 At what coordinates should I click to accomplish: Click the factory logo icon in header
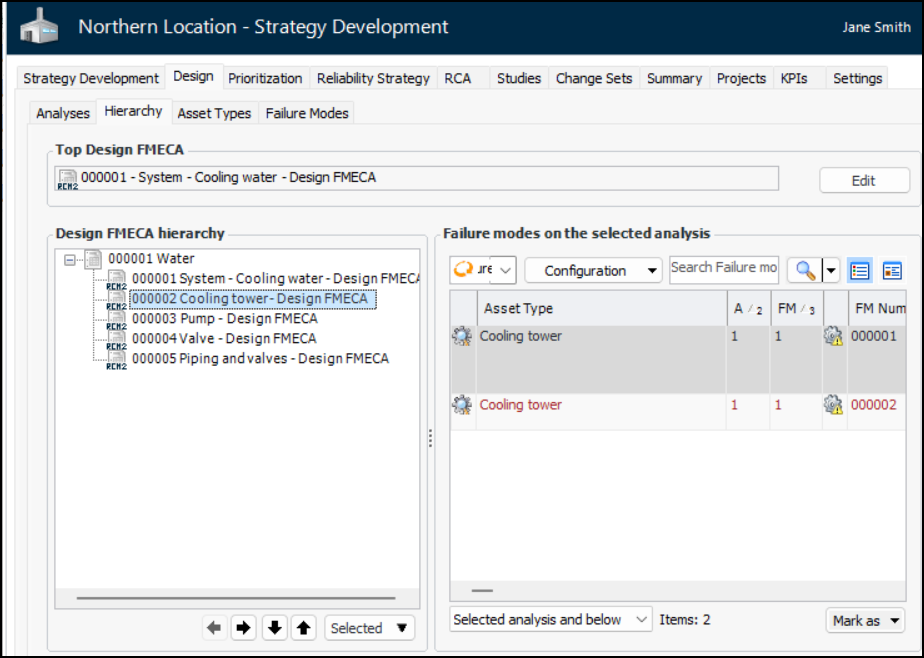tap(40, 27)
